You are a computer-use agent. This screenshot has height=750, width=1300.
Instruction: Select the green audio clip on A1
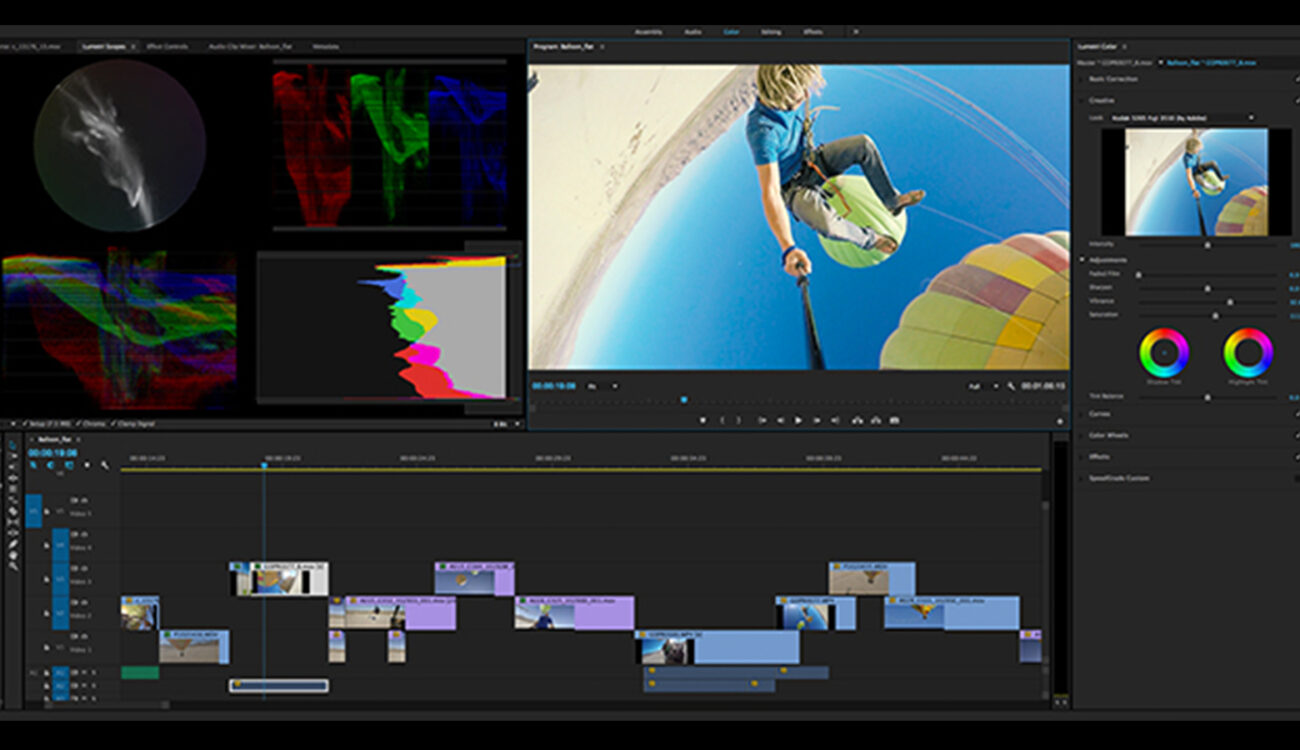(140, 672)
